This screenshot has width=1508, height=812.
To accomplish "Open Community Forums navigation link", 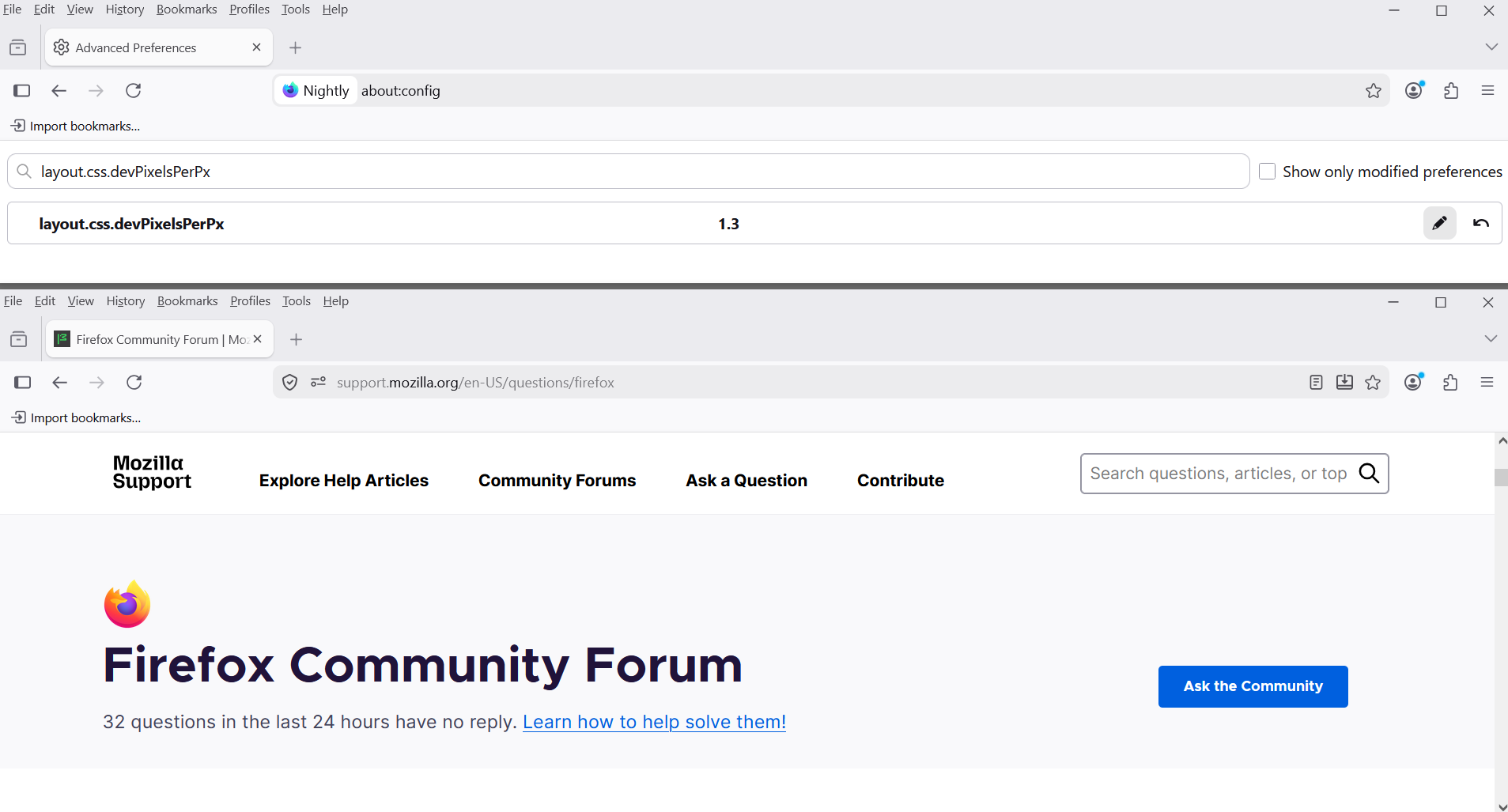I will 557,481.
